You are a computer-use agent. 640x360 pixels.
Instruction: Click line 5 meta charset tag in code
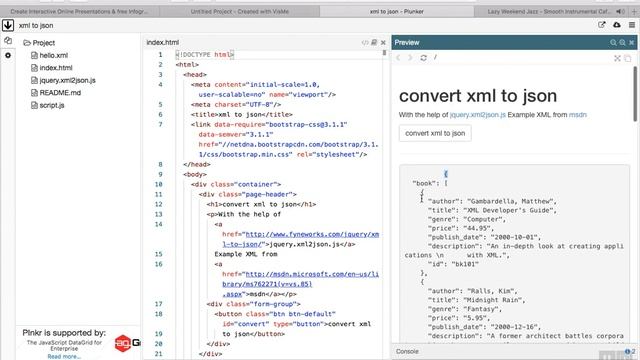(x=236, y=104)
